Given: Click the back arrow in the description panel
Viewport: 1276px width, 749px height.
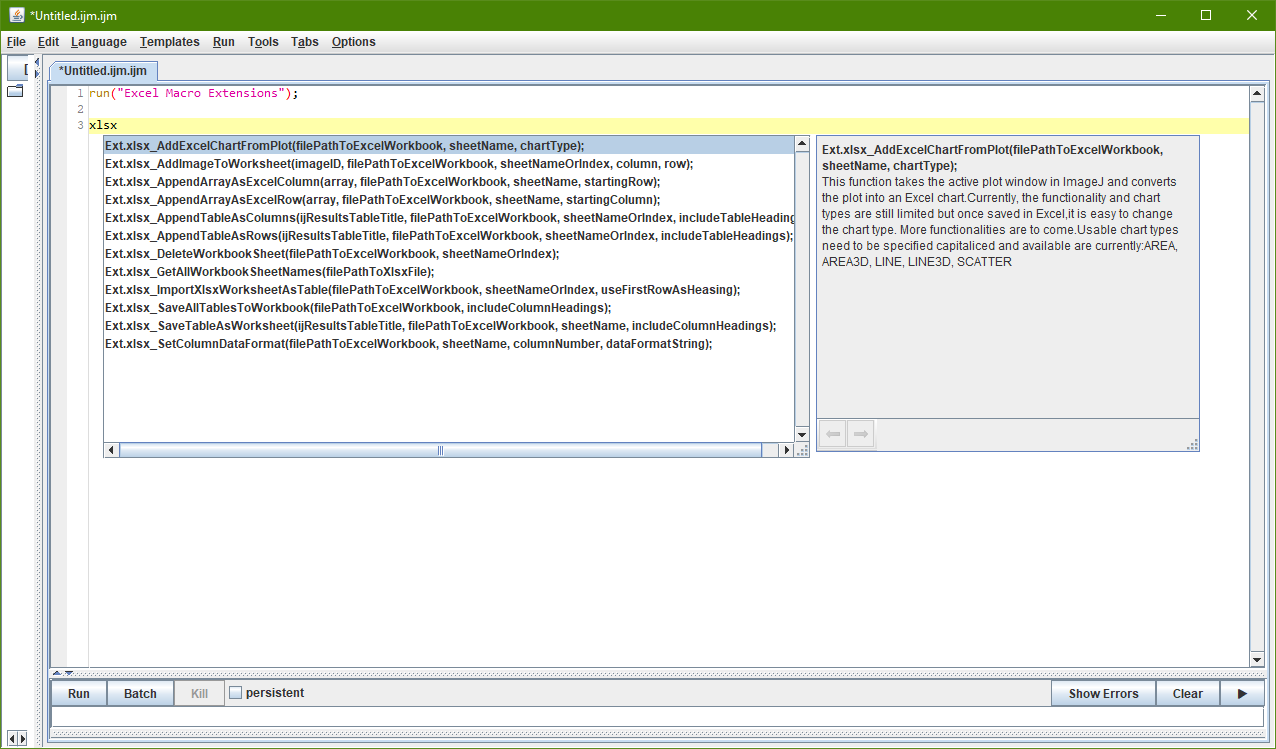Looking at the screenshot, I should tap(832, 434).
